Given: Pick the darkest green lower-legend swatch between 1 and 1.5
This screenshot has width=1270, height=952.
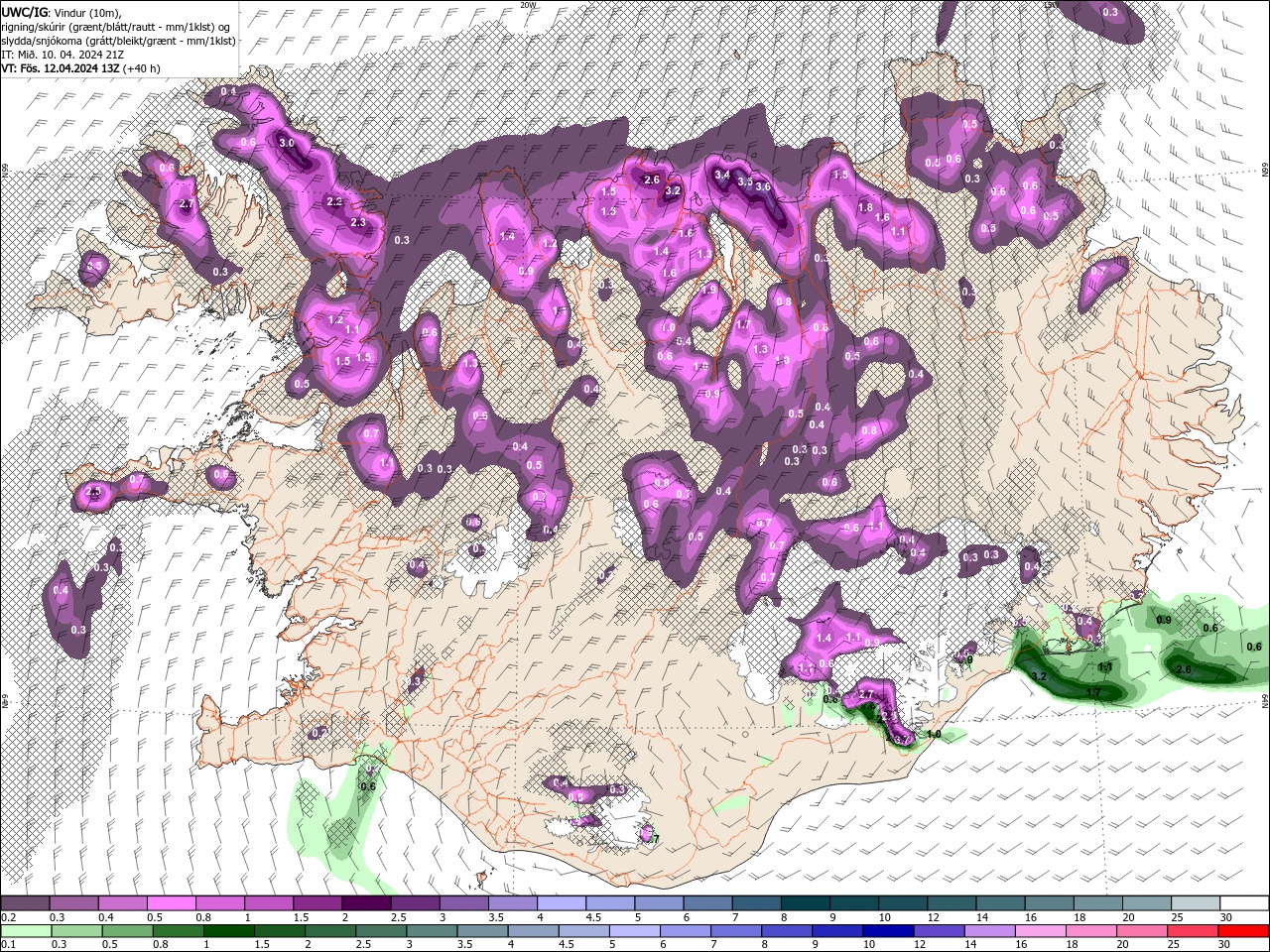Looking at the screenshot, I should coord(228,931).
